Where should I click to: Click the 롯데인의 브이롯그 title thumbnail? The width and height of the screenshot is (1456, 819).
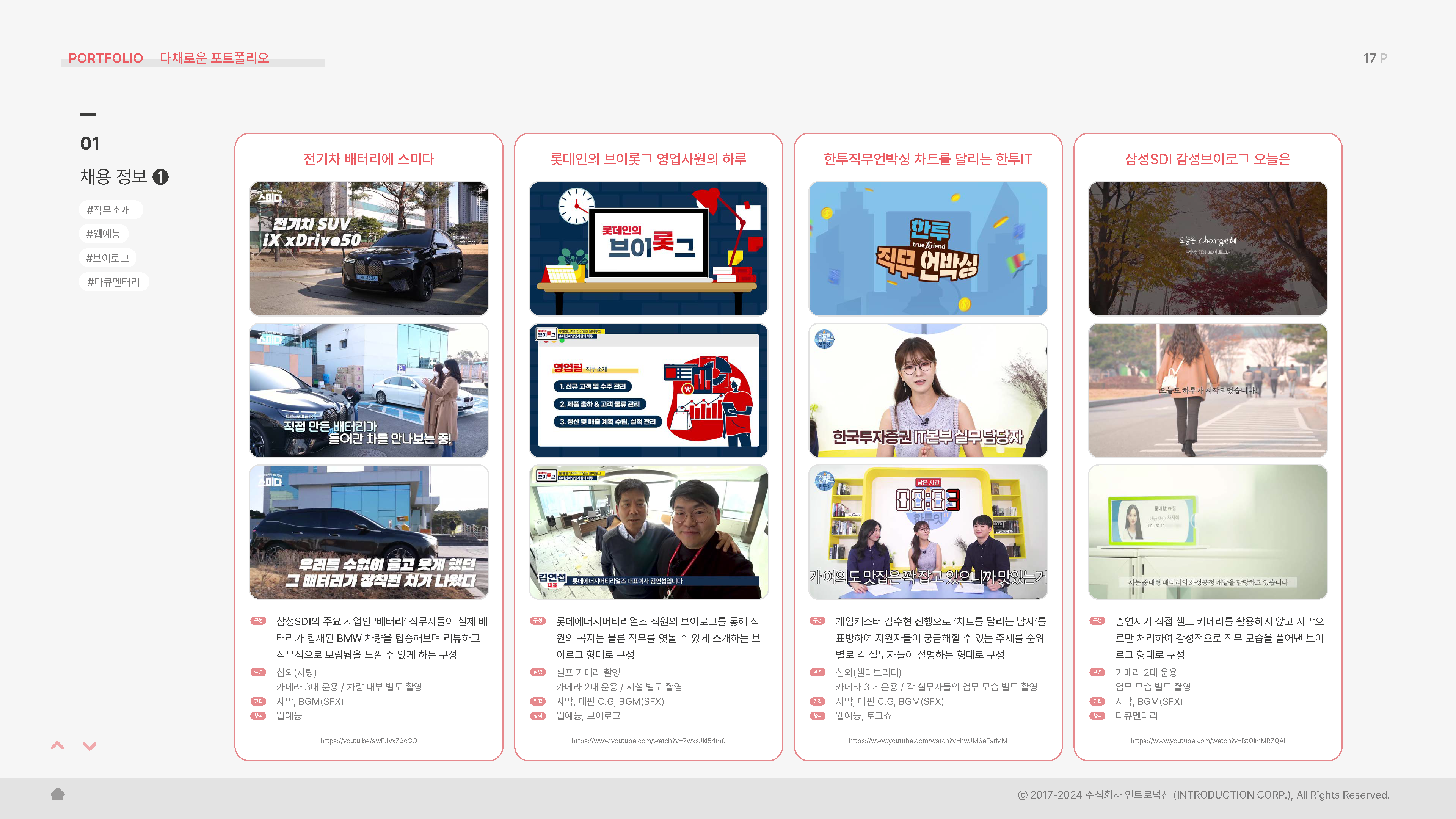point(648,249)
